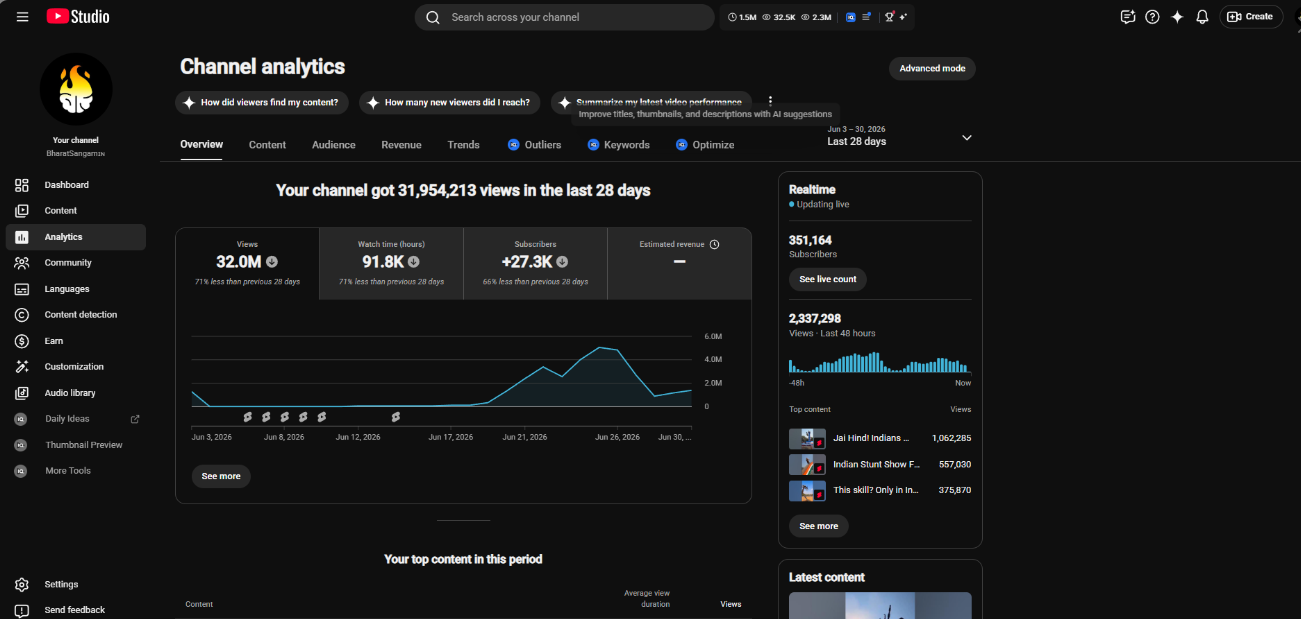Open Content in the left sidebar
This screenshot has height=619, width=1301.
(x=76, y=211)
